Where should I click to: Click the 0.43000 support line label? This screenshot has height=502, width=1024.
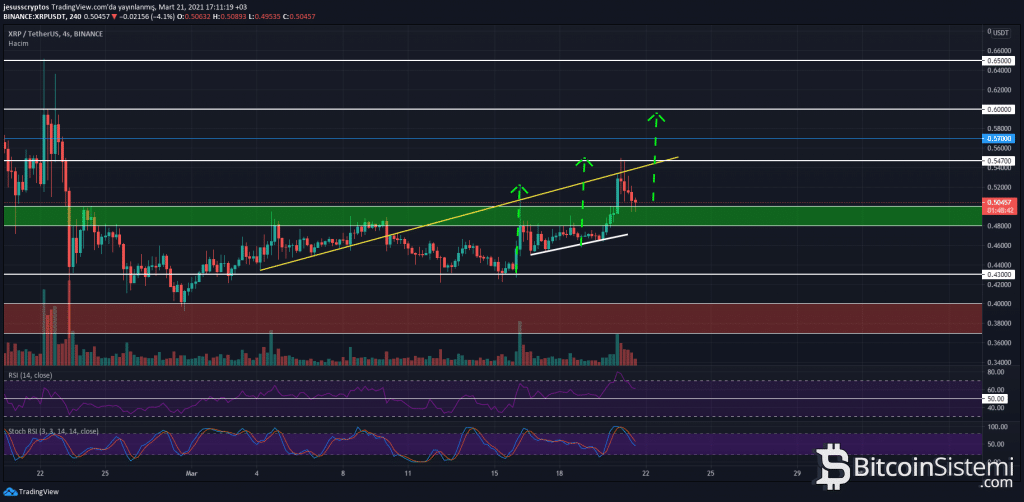pyautogui.click(x=998, y=275)
